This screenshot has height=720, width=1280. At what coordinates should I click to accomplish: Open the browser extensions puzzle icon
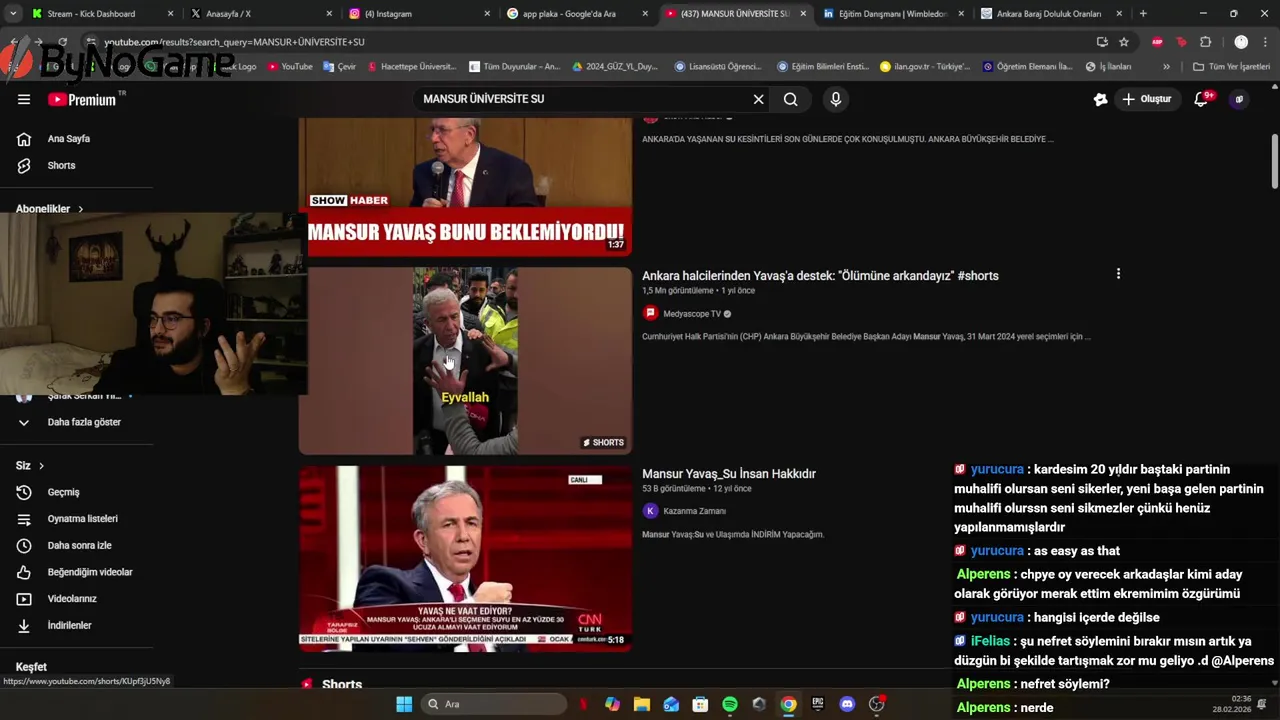(1205, 42)
